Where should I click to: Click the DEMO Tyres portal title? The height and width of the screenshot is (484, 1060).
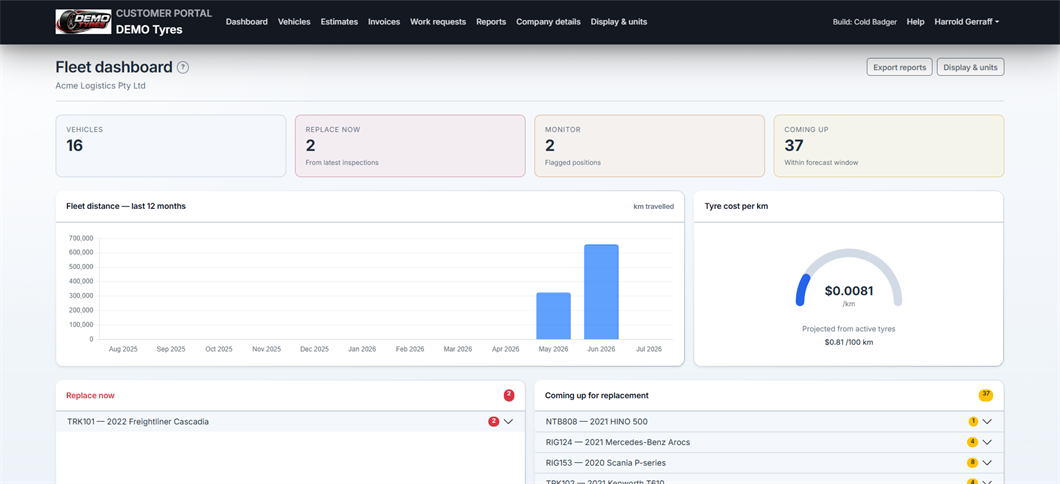(x=149, y=30)
